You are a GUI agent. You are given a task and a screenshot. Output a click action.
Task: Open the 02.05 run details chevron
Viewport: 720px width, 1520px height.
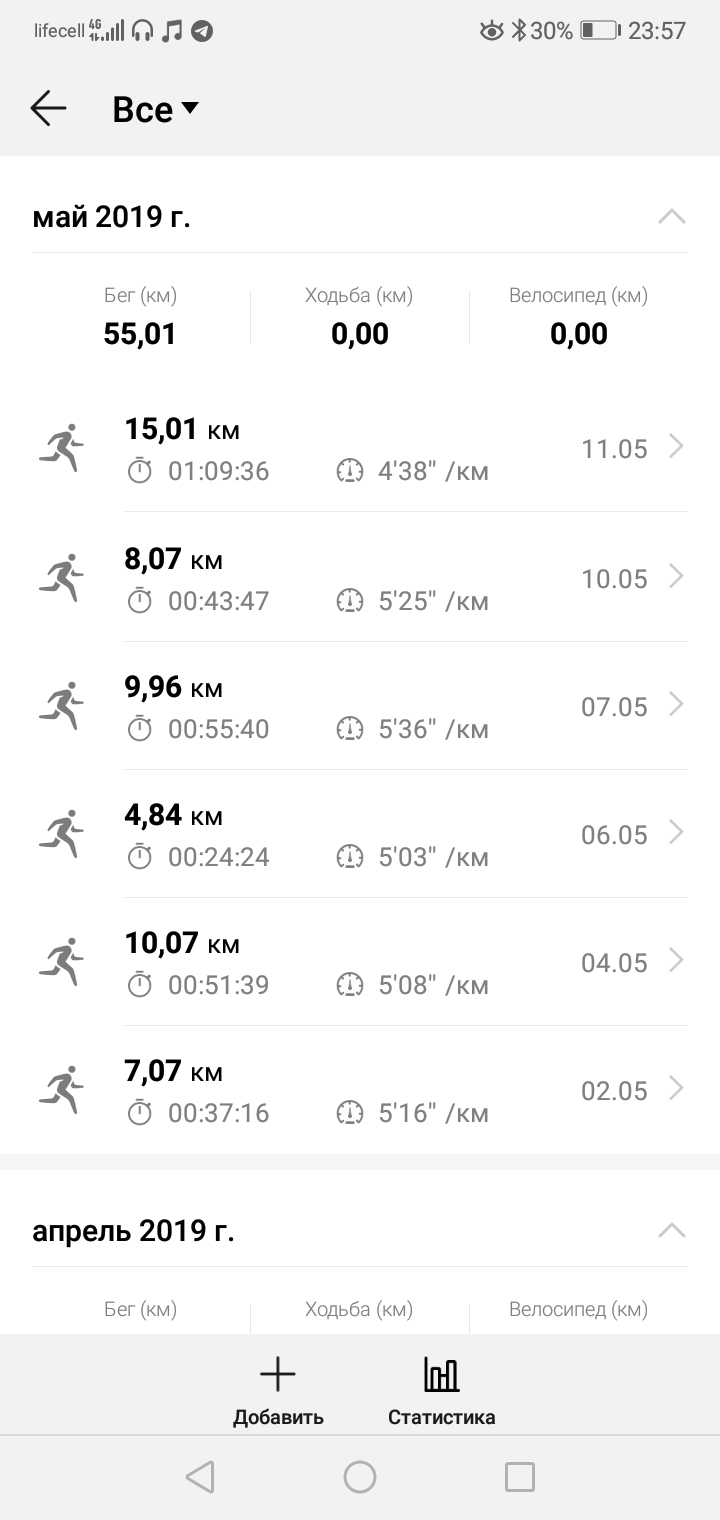(x=676, y=1089)
